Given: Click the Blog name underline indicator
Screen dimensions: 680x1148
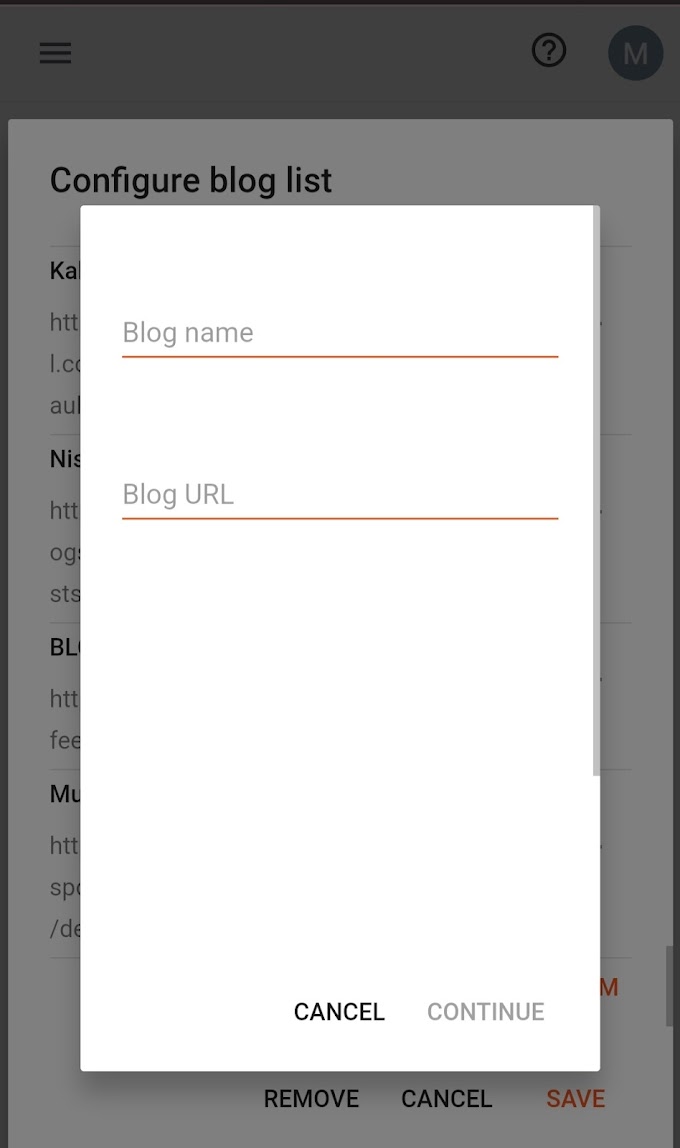Looking at the screenshot, I should 339,356.
